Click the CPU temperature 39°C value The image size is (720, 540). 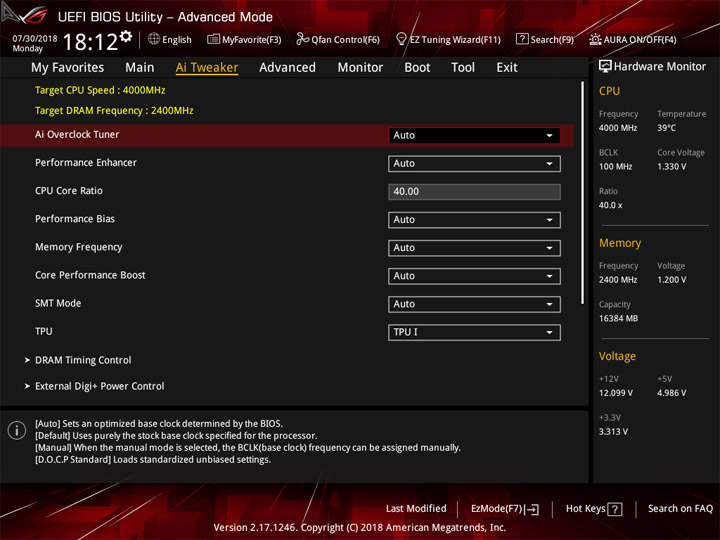666,128
